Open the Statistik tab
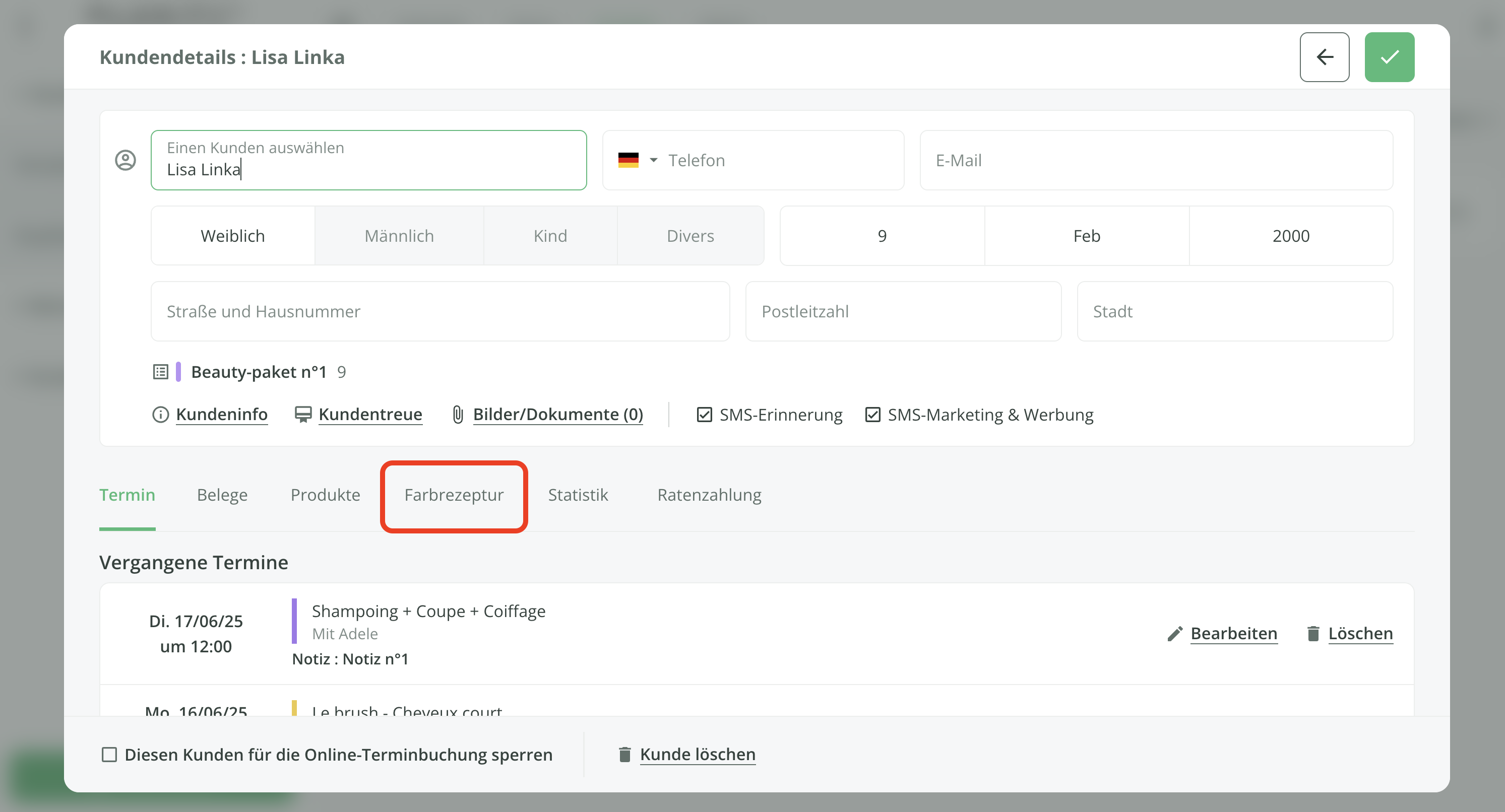Viewport: 1505px width, 812px height. (x=577, y=495)
